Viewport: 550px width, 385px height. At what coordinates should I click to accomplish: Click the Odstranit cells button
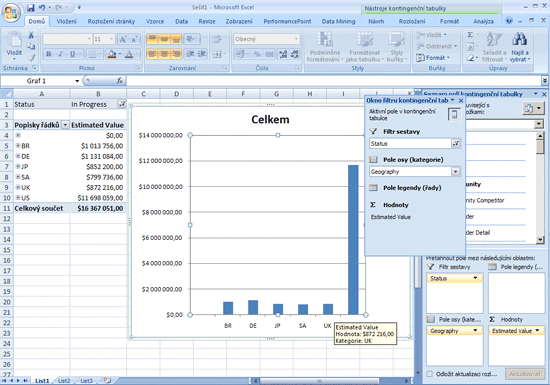point(437,46)
